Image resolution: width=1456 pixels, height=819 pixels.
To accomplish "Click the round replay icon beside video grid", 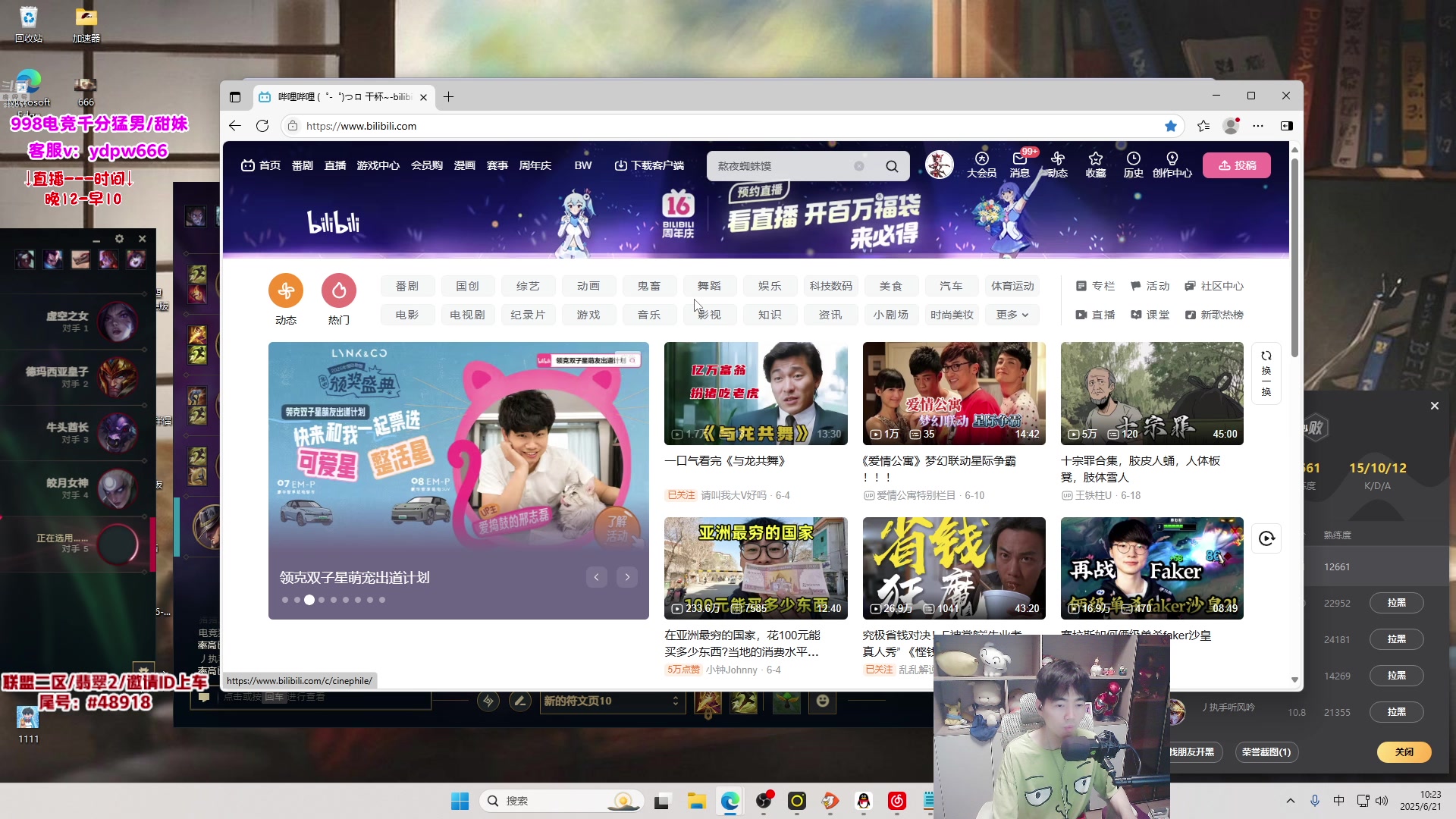I will pos(1266,538).
